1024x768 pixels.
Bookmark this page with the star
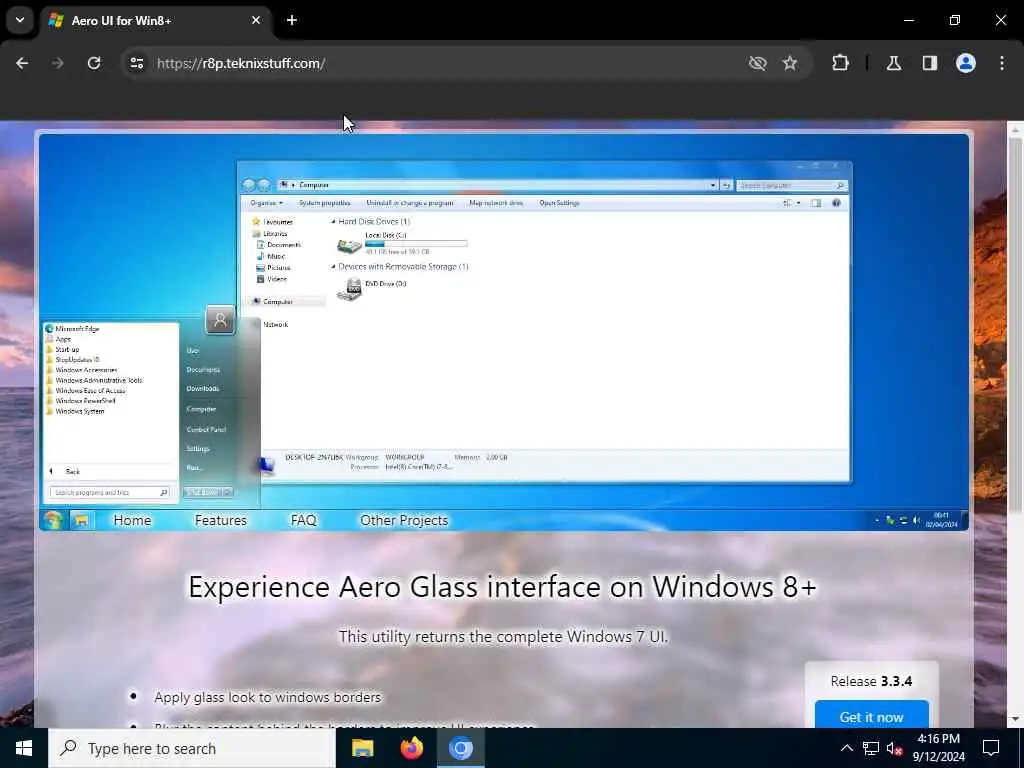click(x=790, y=63)
